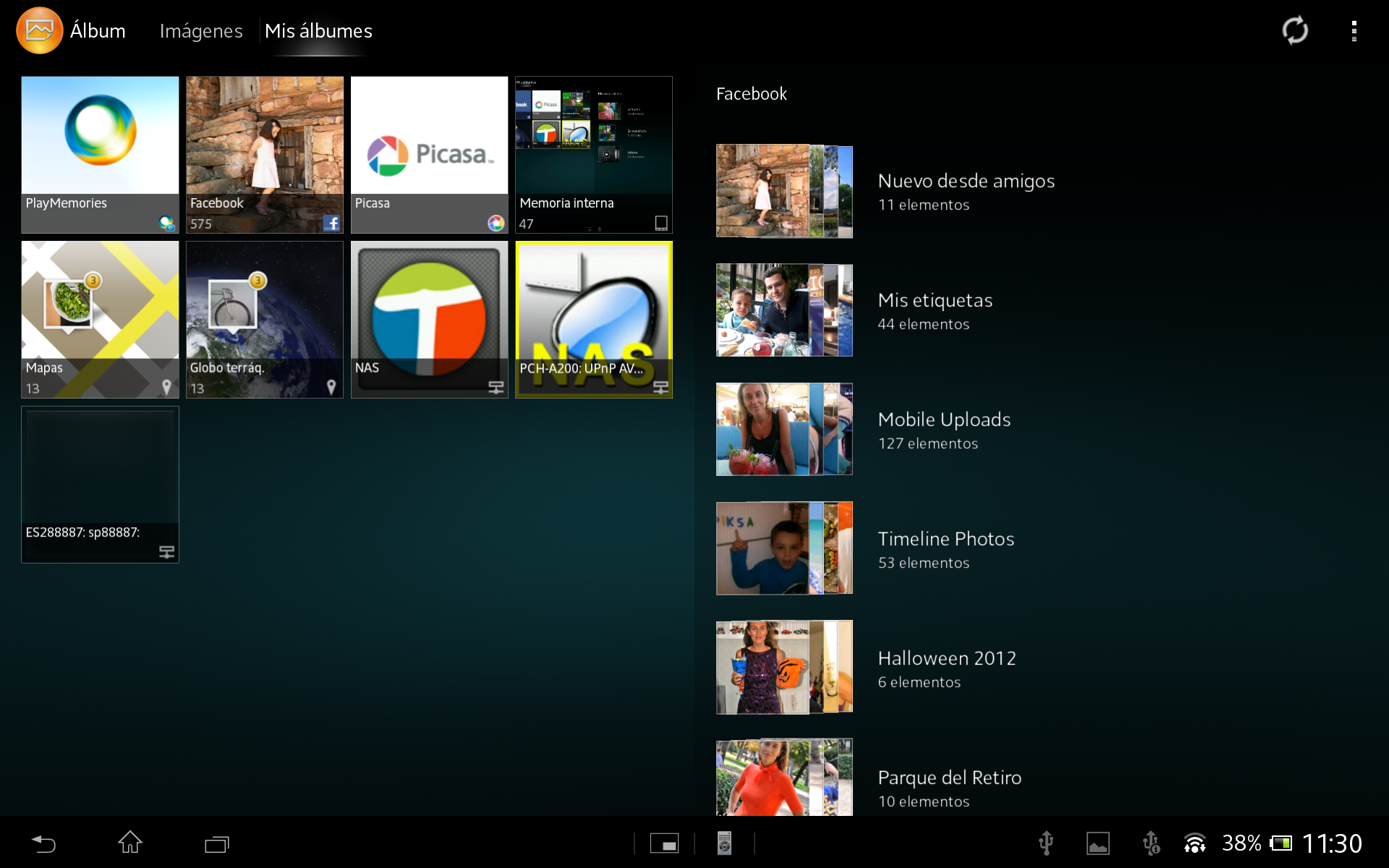The height and width of the screenshot is (868, 1389).
Task: Tap the Wi-Fi status icon
Action: click(1194, 843)
